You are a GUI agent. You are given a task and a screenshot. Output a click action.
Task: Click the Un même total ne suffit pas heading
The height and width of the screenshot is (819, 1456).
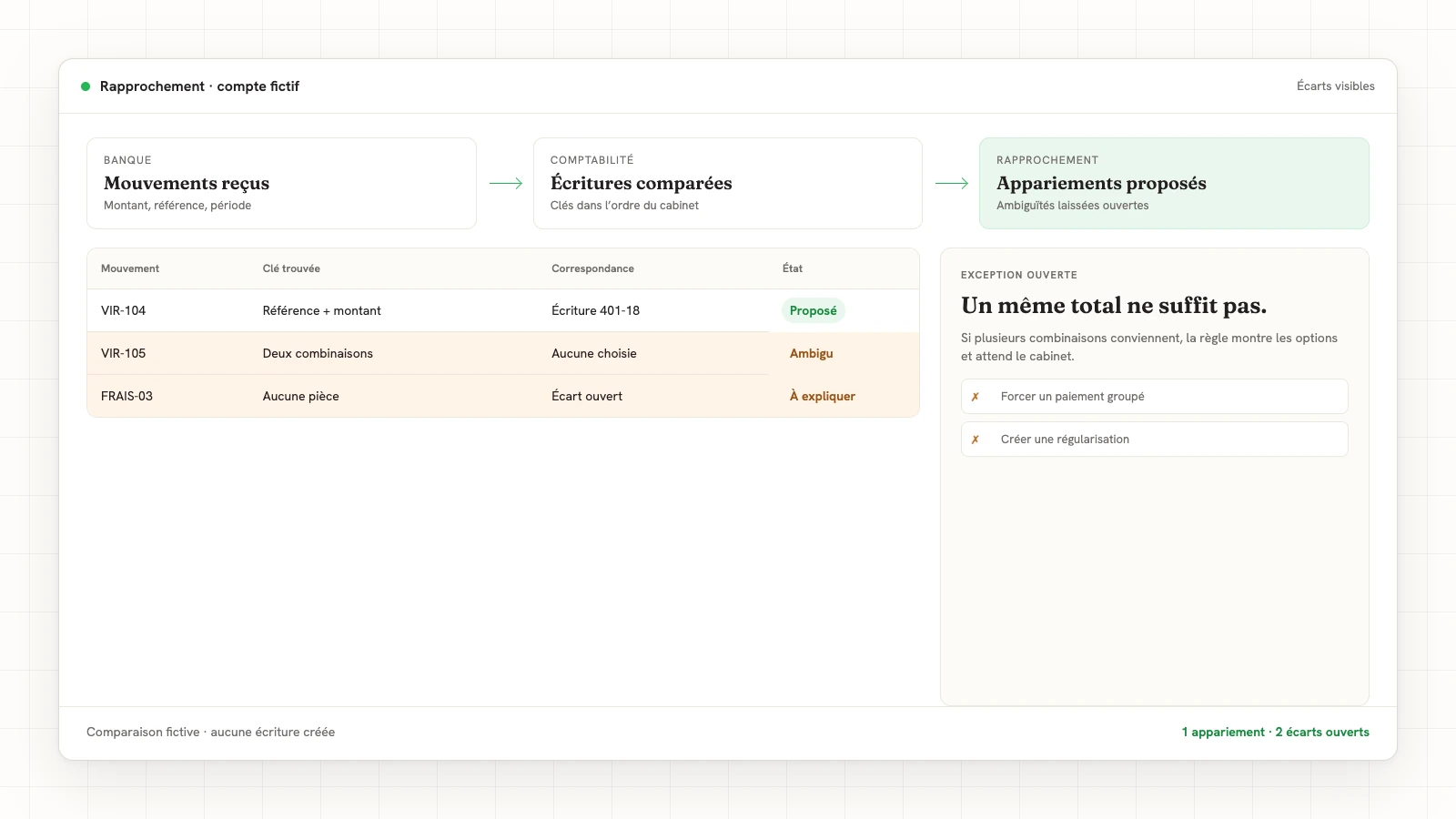pos(1114,305)
